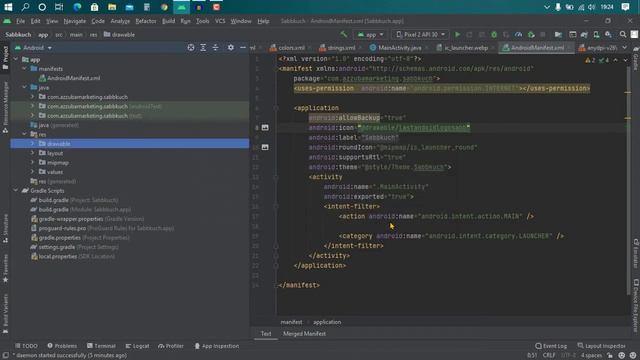Open Project panel gear options
Image resolution: width=640 pixels, height=360 pixels.
(x=231, y=48)
